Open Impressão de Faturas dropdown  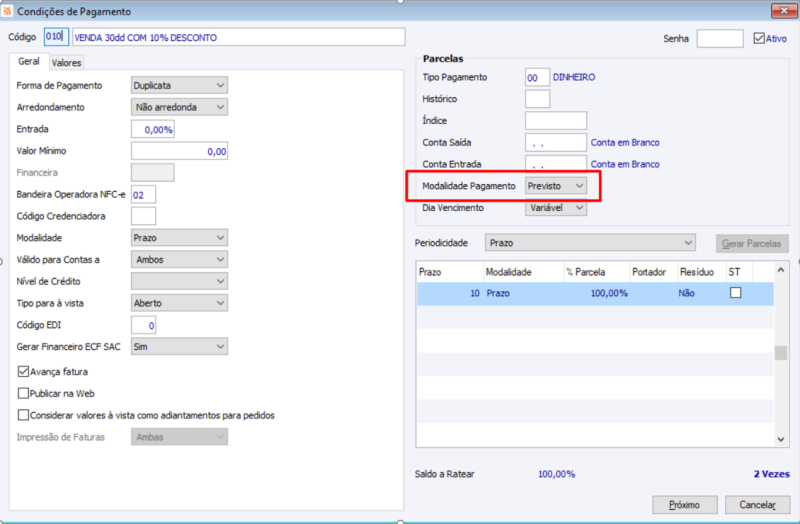pyautogui.click(x=179, y=437)
